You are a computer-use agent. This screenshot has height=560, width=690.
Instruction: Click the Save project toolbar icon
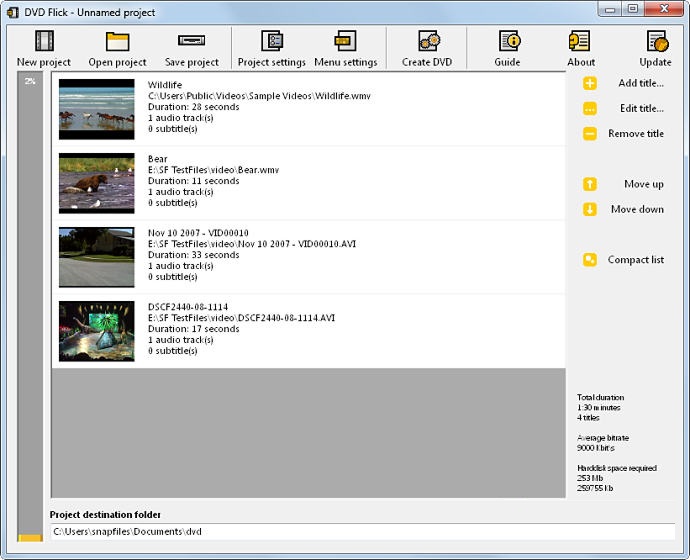(191, 42)
